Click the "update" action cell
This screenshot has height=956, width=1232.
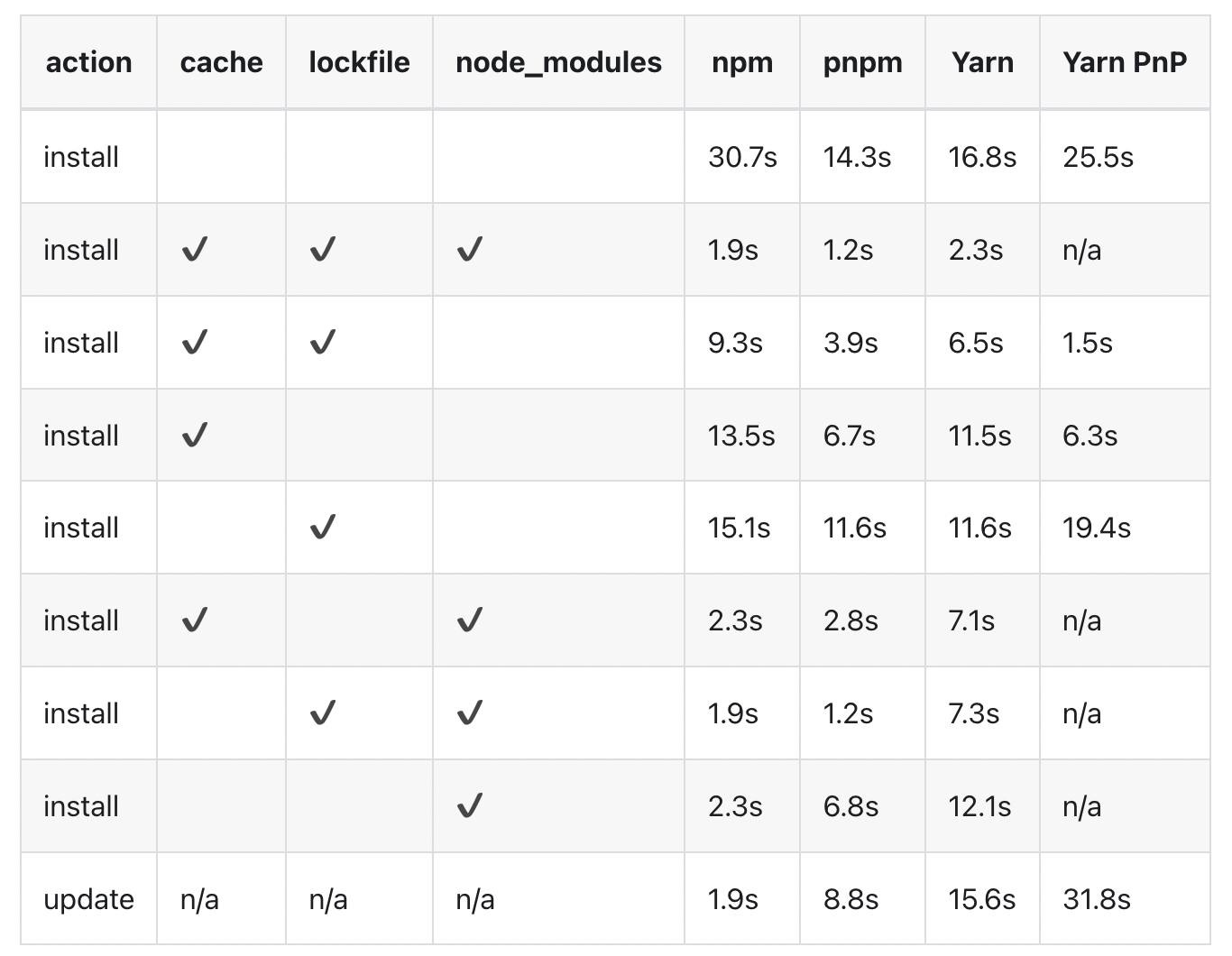[x=88, y=899]
